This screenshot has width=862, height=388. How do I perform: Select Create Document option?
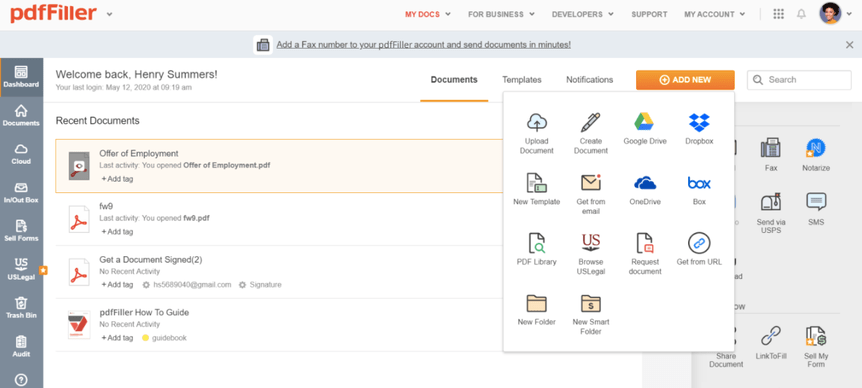point(591,133)
